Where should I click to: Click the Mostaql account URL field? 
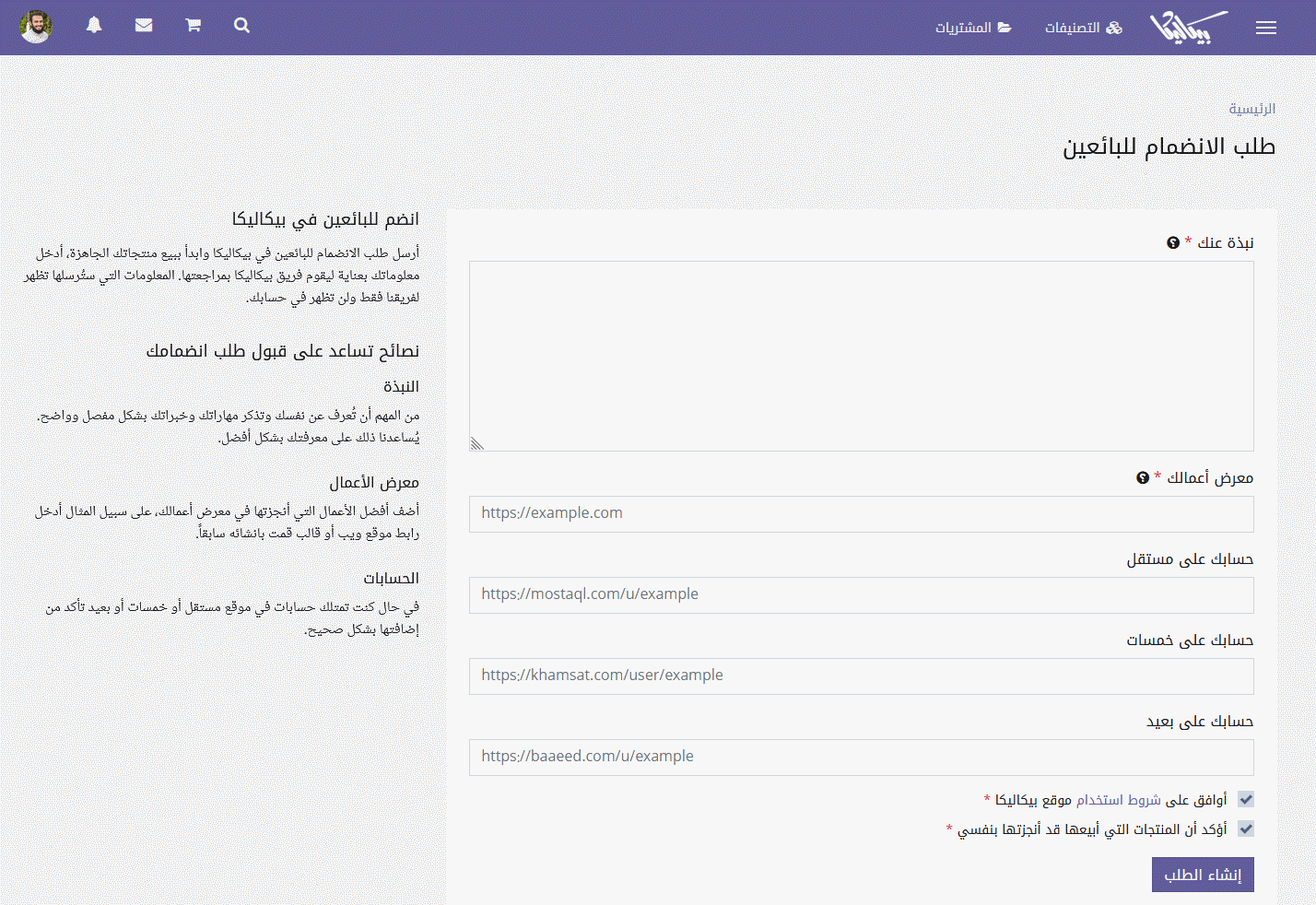861,594
